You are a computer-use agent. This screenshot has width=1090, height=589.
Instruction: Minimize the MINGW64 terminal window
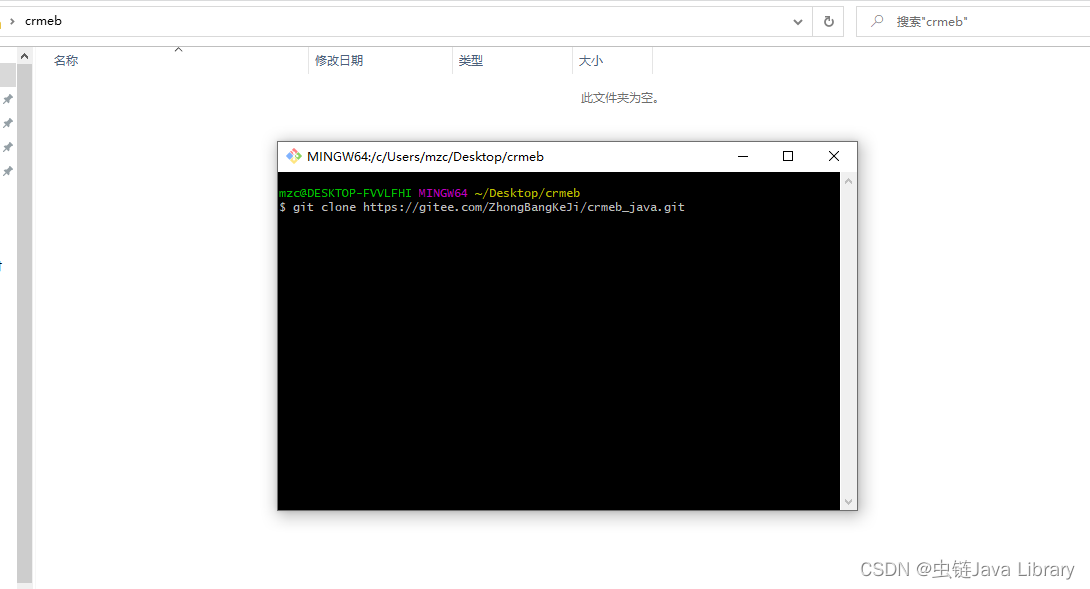pyautogui.click(x=742, y=156)
